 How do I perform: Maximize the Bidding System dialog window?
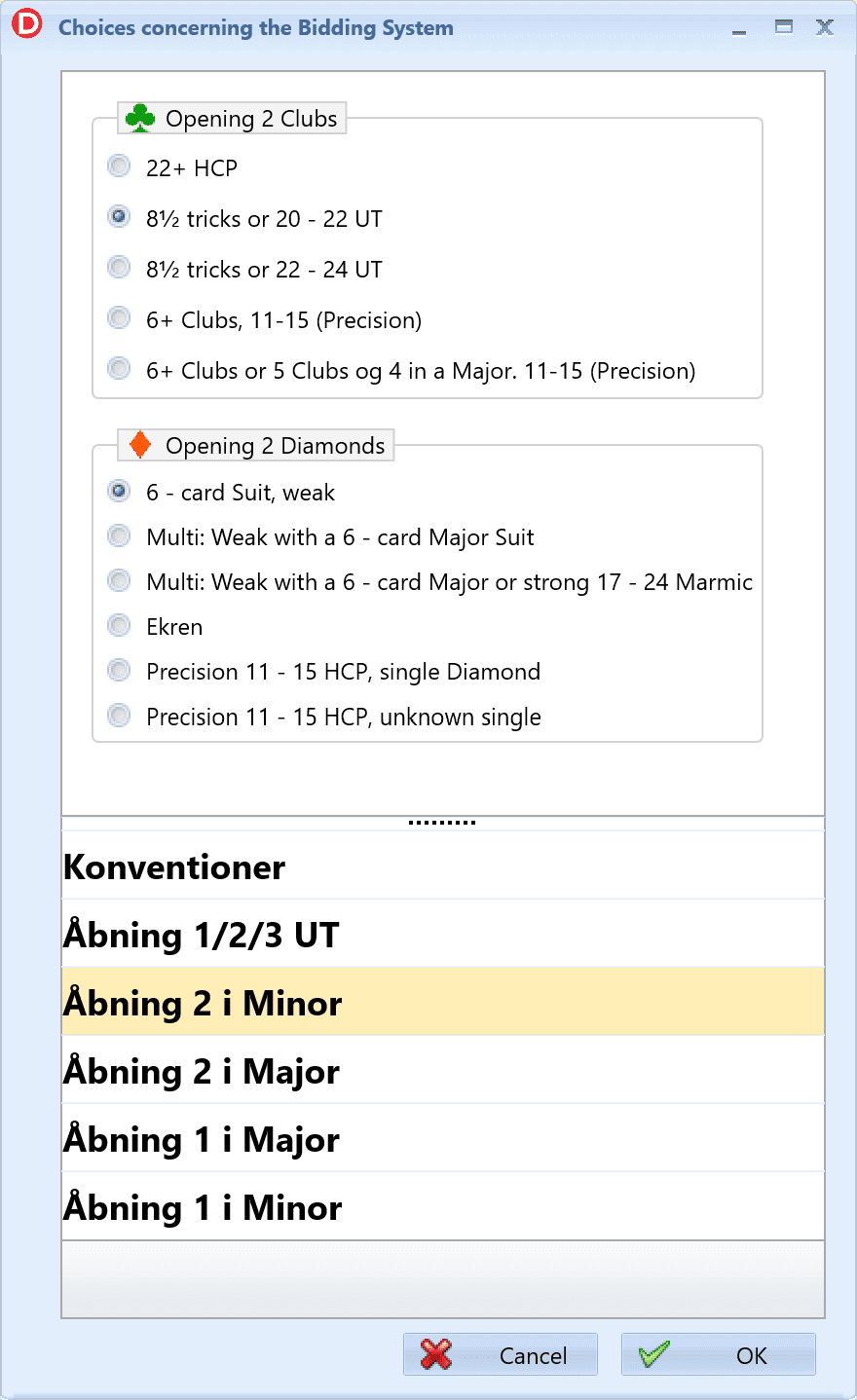(784, 26)
